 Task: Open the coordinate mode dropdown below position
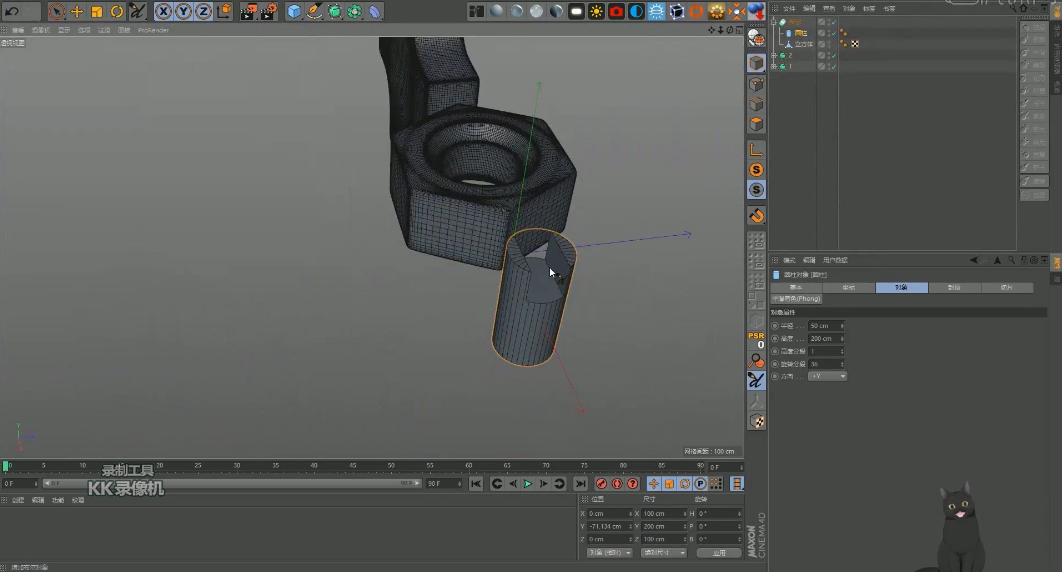608,552
